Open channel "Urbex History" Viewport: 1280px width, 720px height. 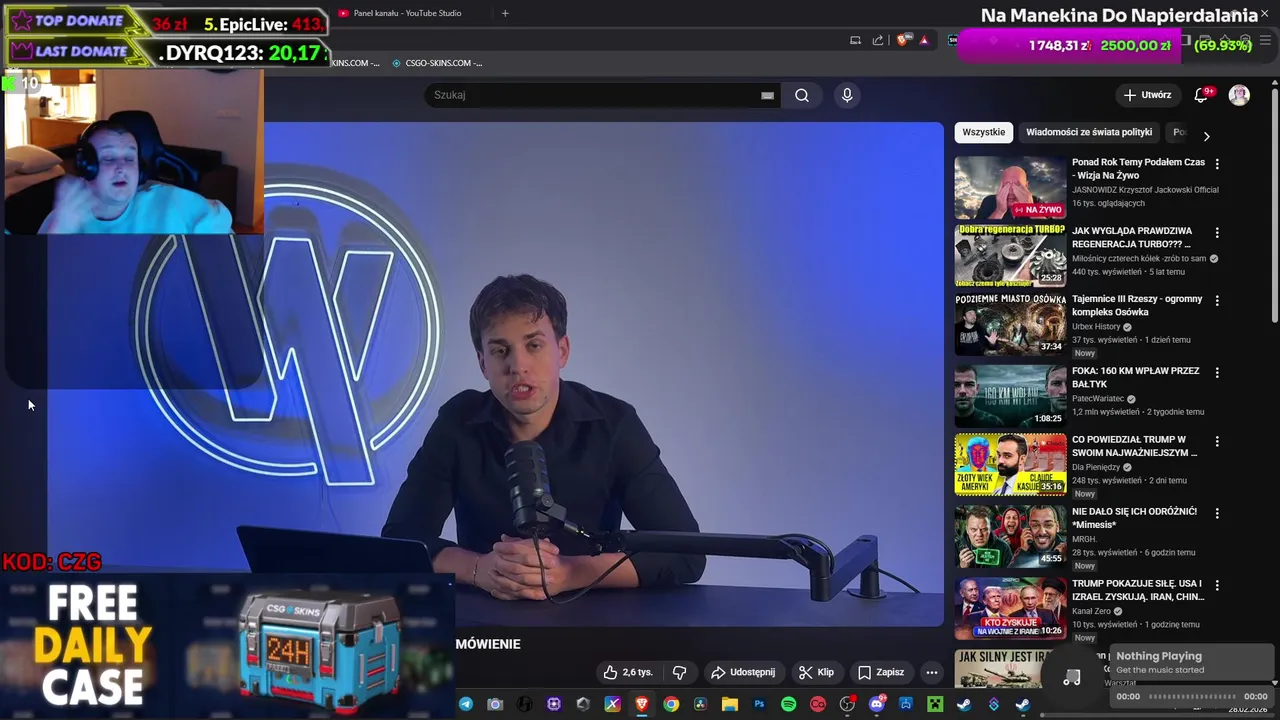coord(1096,327)
